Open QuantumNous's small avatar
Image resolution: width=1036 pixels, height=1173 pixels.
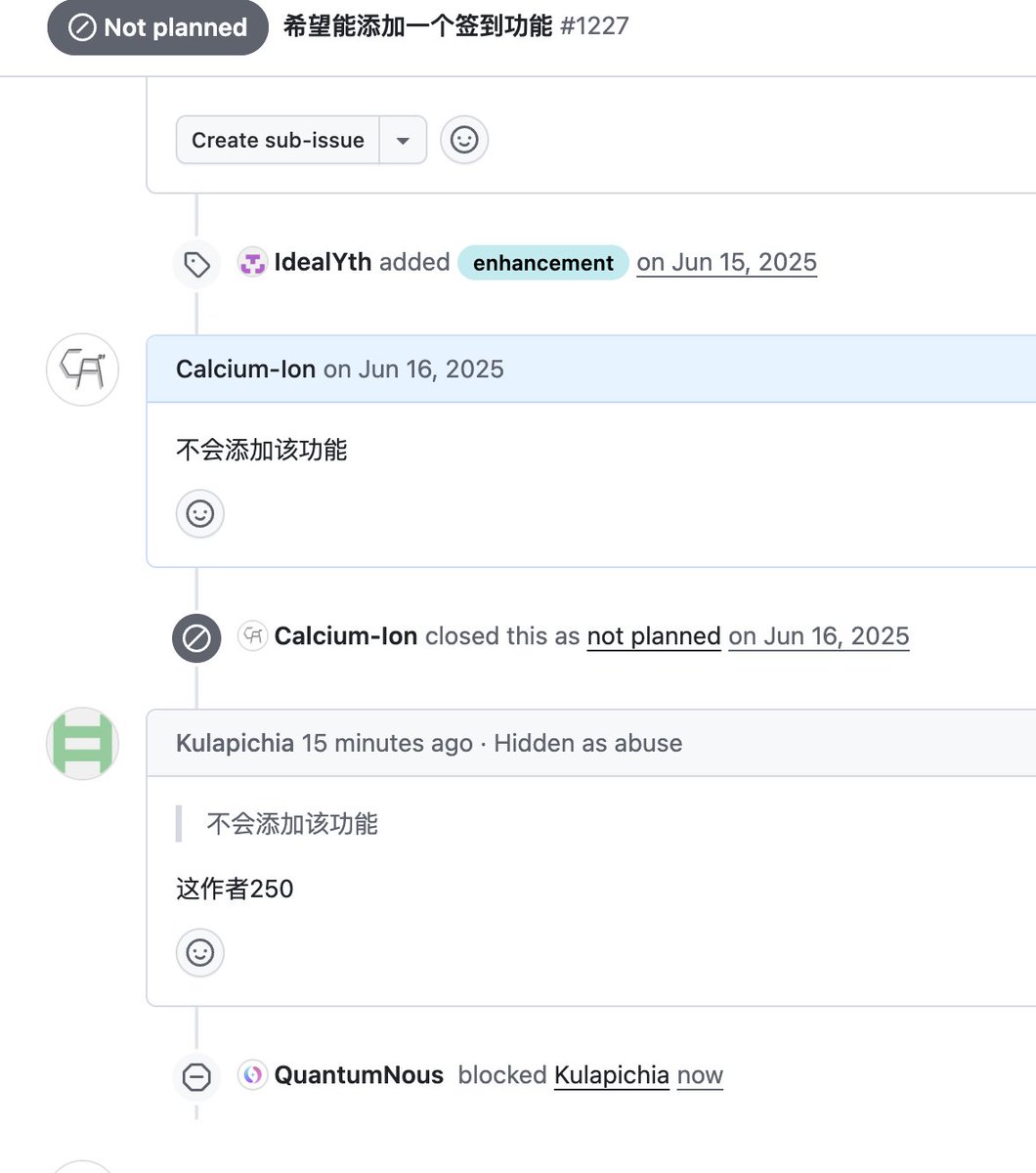point(253,1075)
